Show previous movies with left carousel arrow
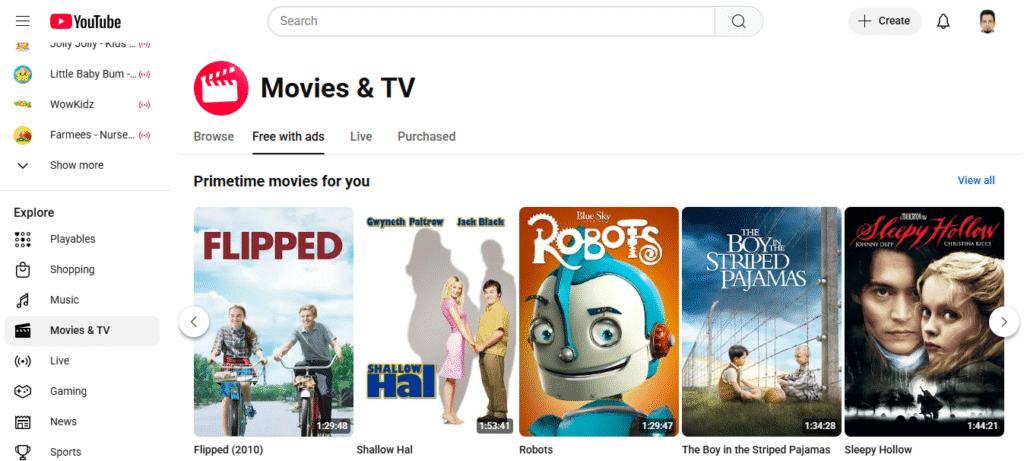 coord(194,321)
